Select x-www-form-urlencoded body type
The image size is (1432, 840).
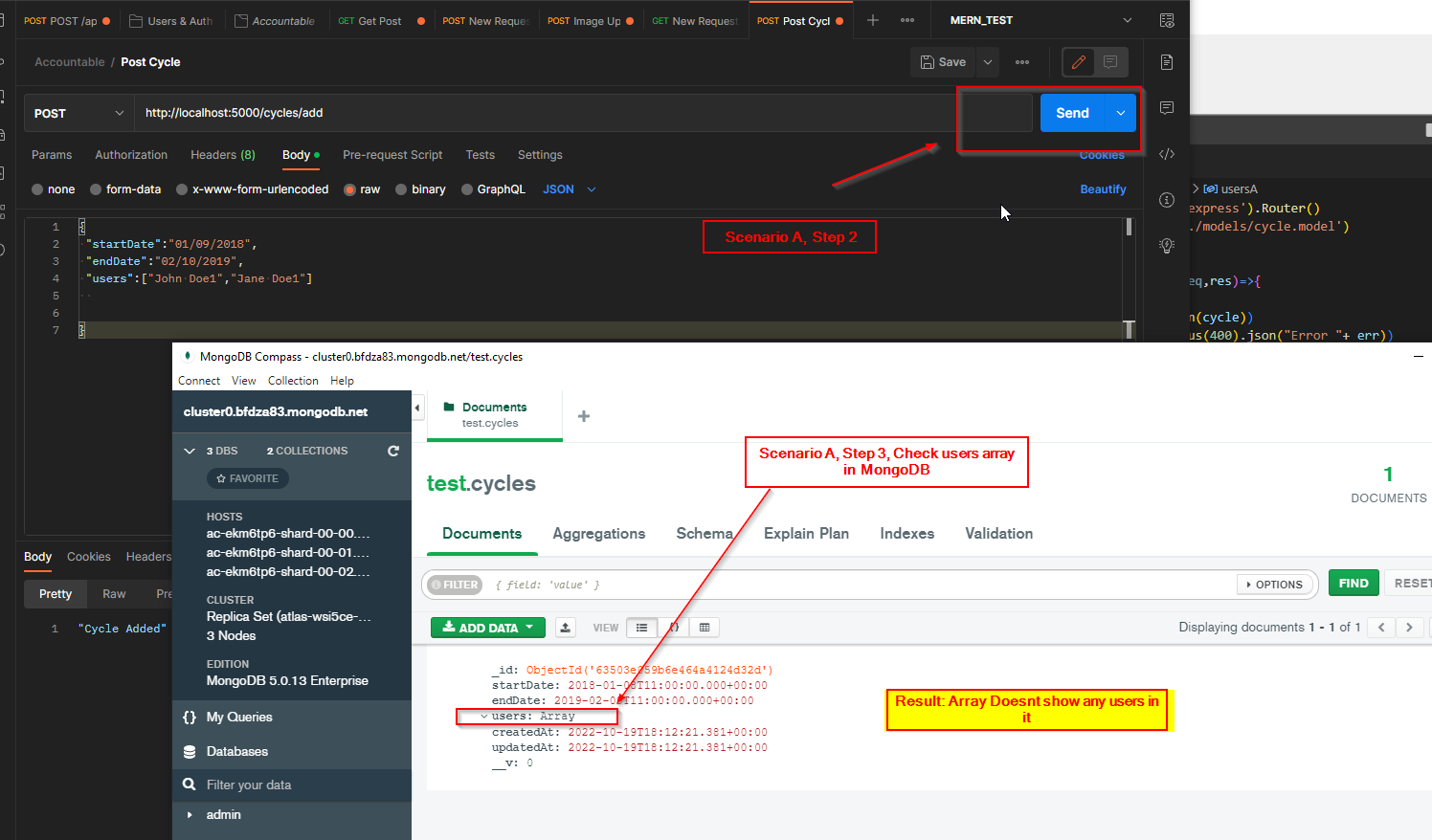coord(182,189)
